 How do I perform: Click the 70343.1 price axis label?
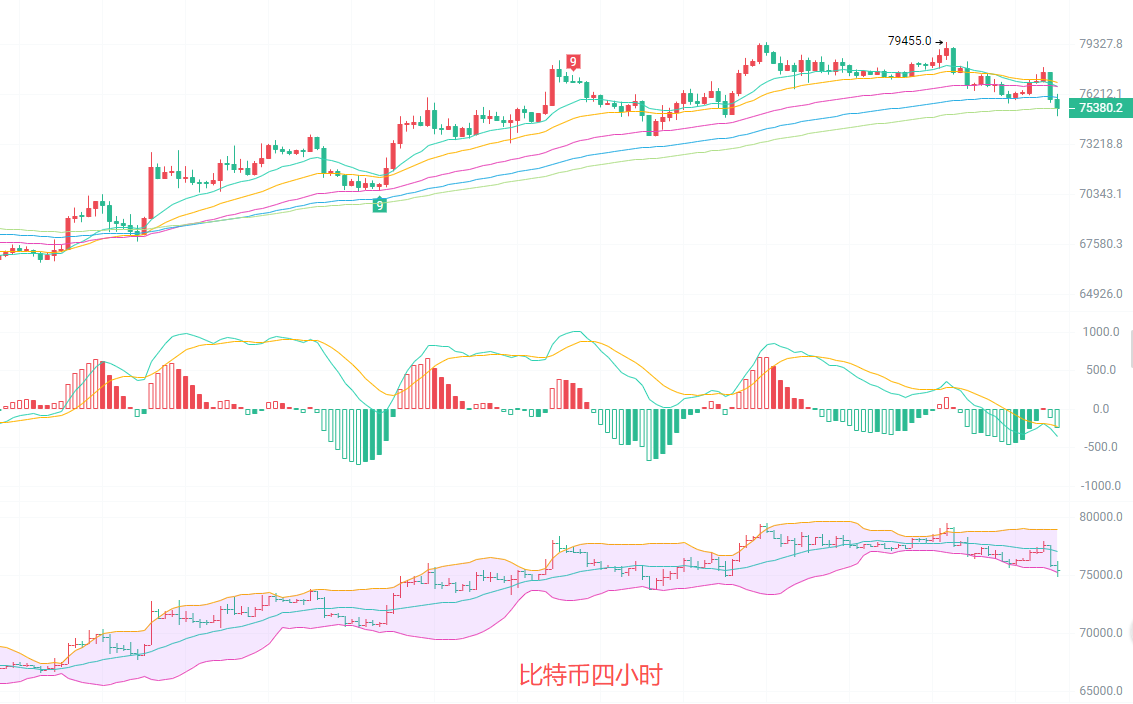[1101, 194]
